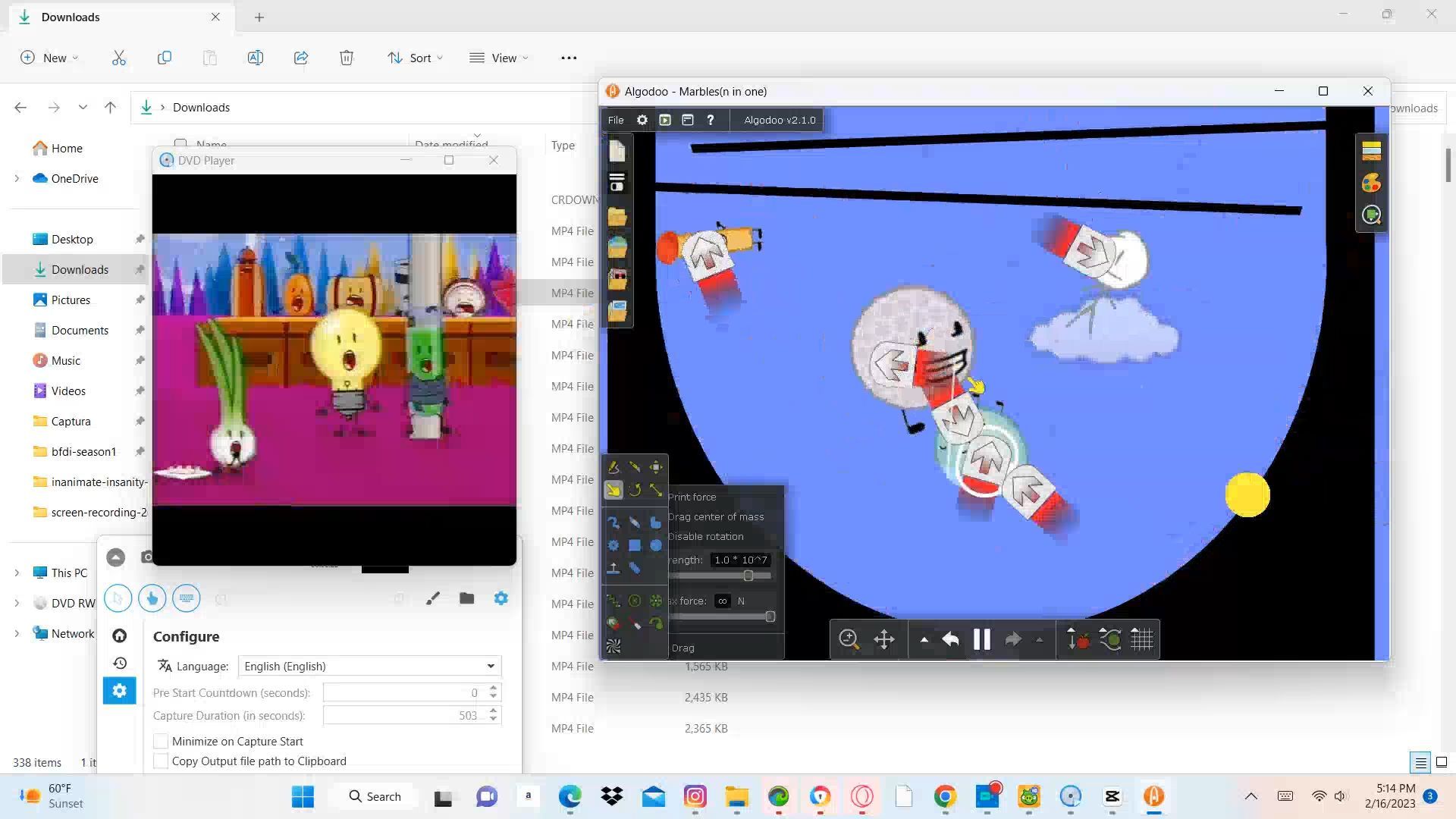Select the Move tool in Algodoo
The width and height of the screenshot is (1456, 819).
click(x=656, y=467)
